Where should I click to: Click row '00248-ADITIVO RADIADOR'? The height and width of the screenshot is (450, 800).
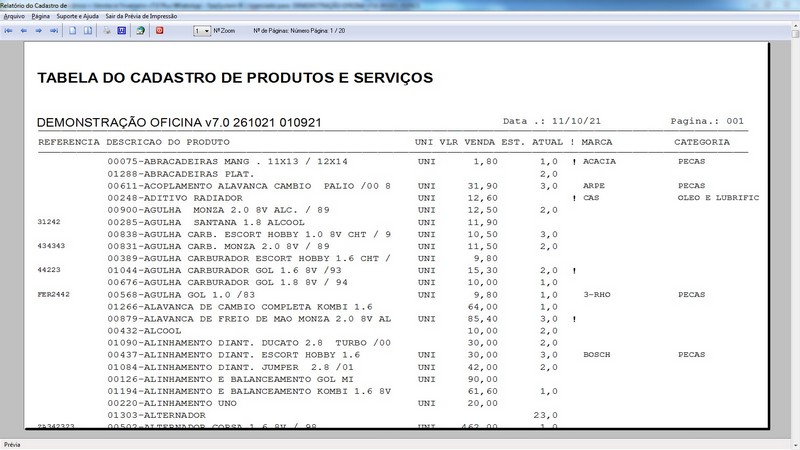click(175, 198)
